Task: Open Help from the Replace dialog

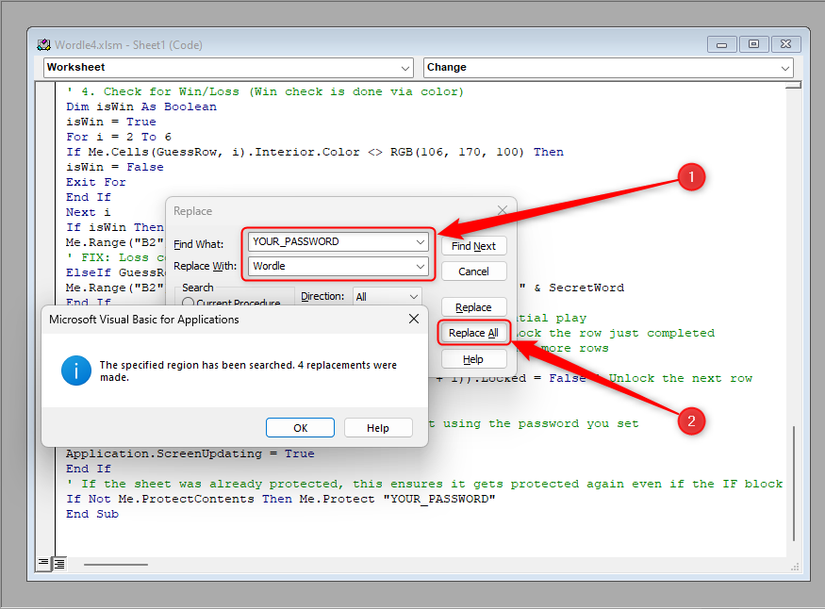Action: 473,358
